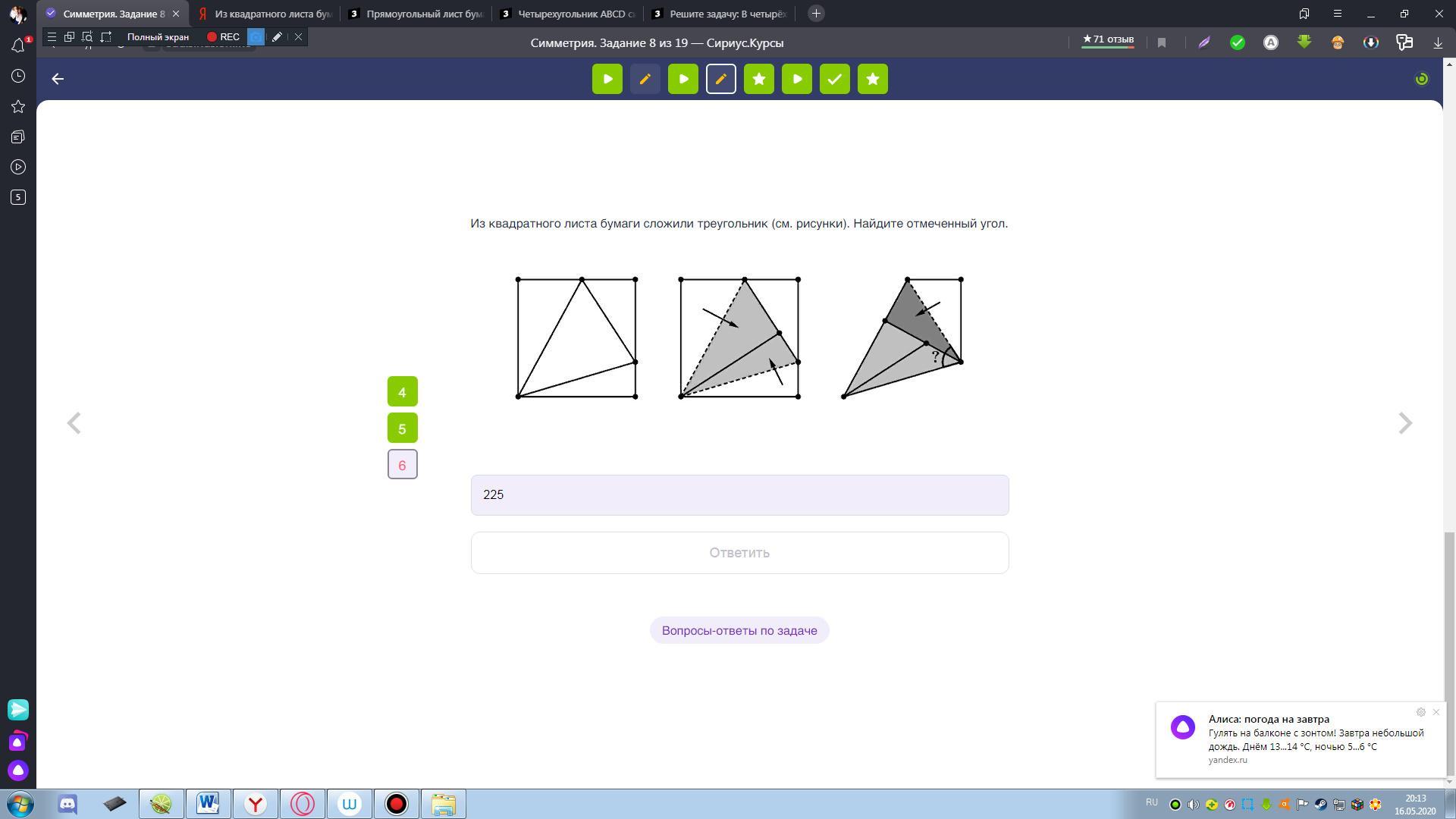Open the notifications bell in sidebar
The height and width of the screenshot is (819, 1456).
pos(18,45)
